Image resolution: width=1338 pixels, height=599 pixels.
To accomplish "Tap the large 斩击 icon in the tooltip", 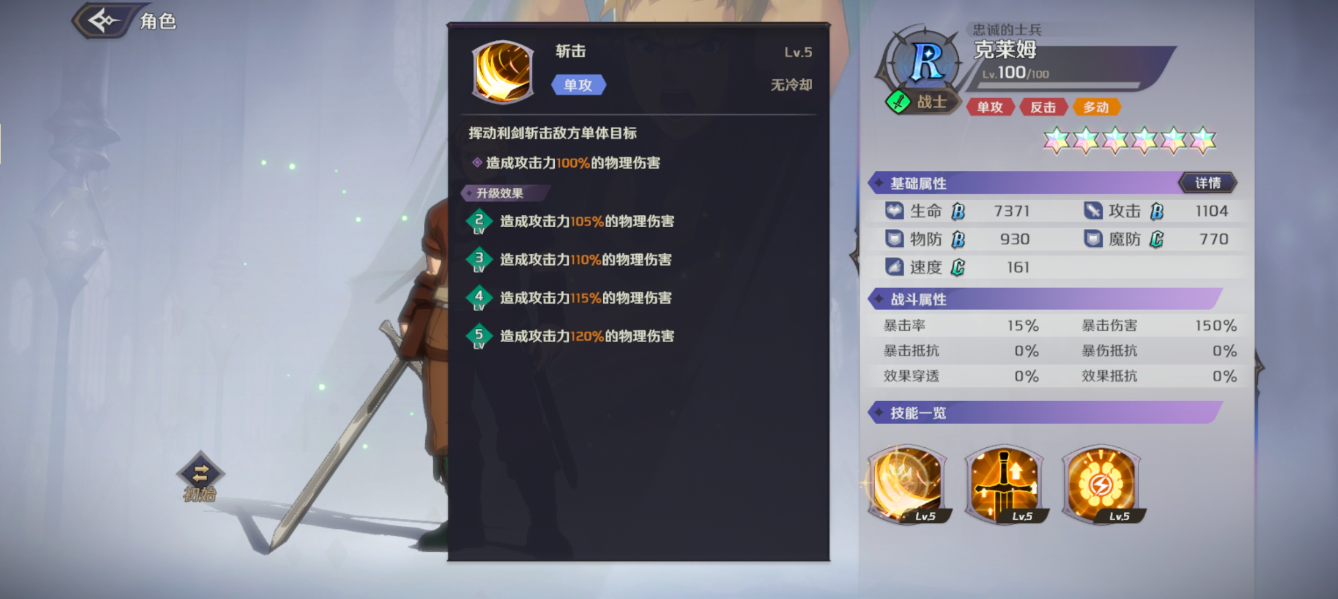I will (501, 72).
